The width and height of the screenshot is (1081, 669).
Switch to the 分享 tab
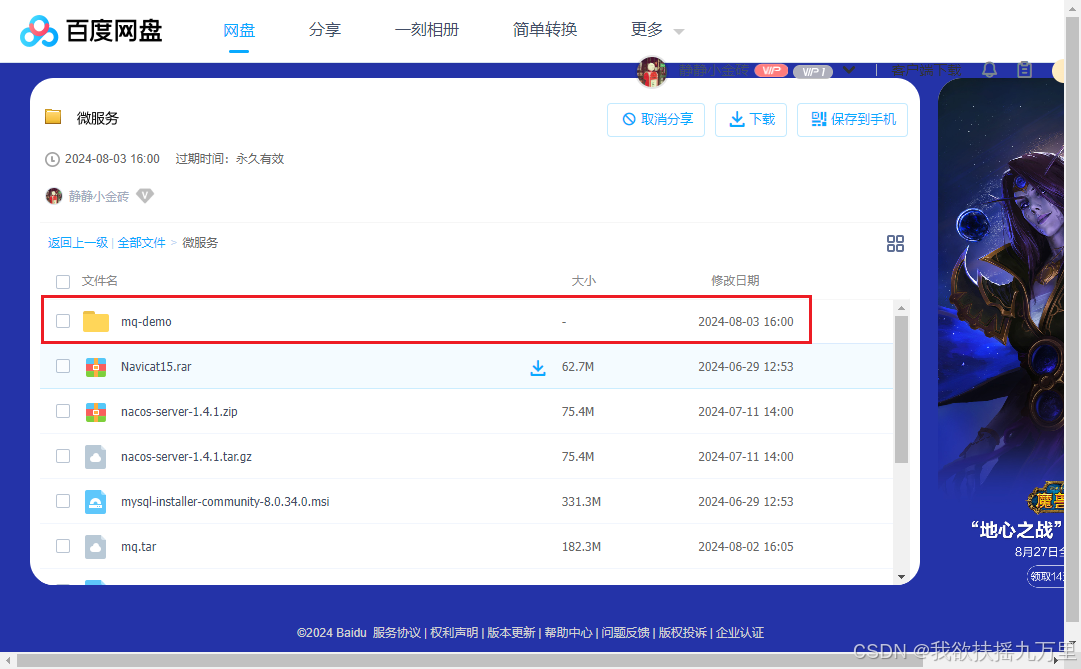(x=325, y=30)
